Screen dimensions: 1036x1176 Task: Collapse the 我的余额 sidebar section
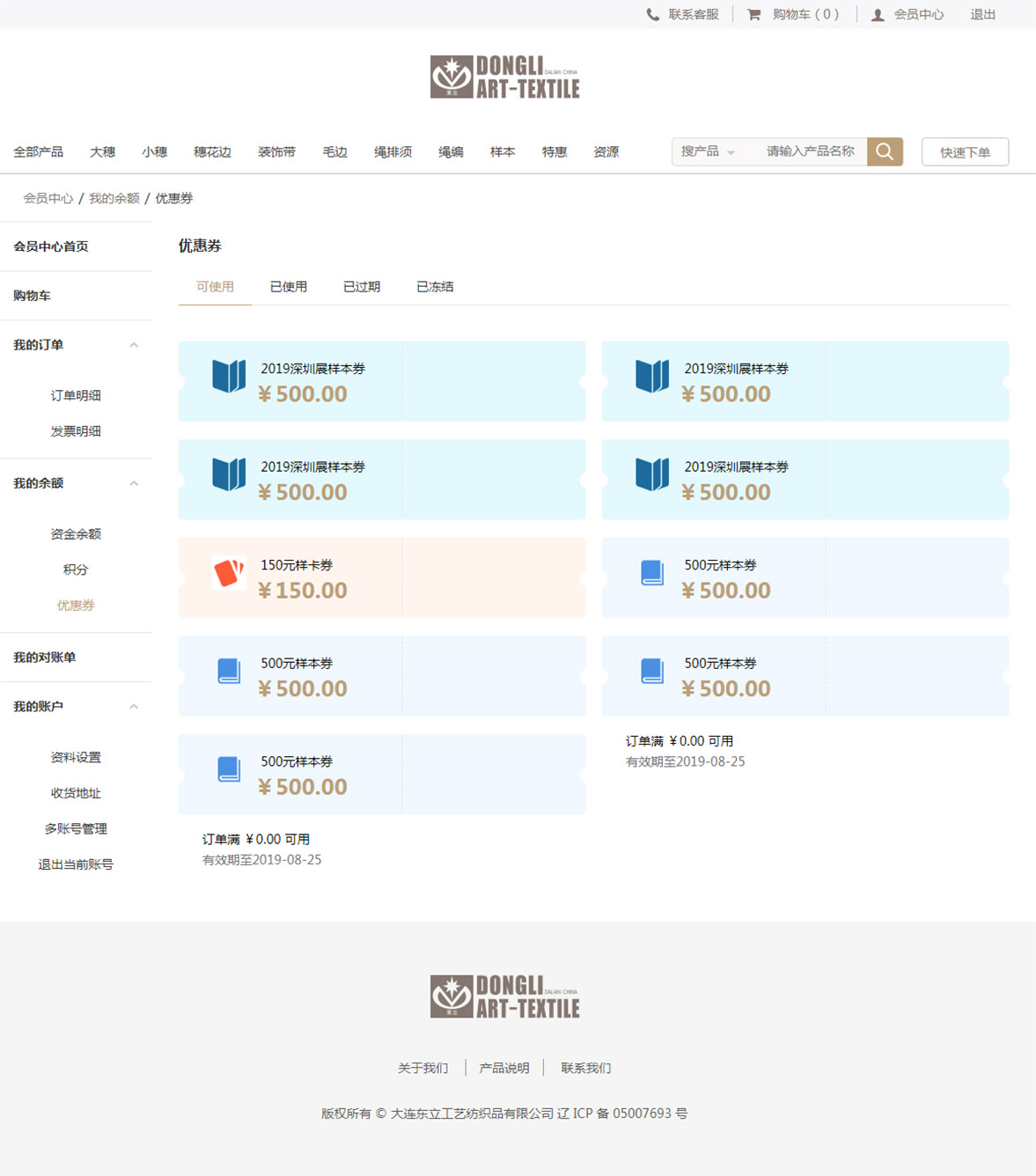pyautogui.click(x=134, y=483)
